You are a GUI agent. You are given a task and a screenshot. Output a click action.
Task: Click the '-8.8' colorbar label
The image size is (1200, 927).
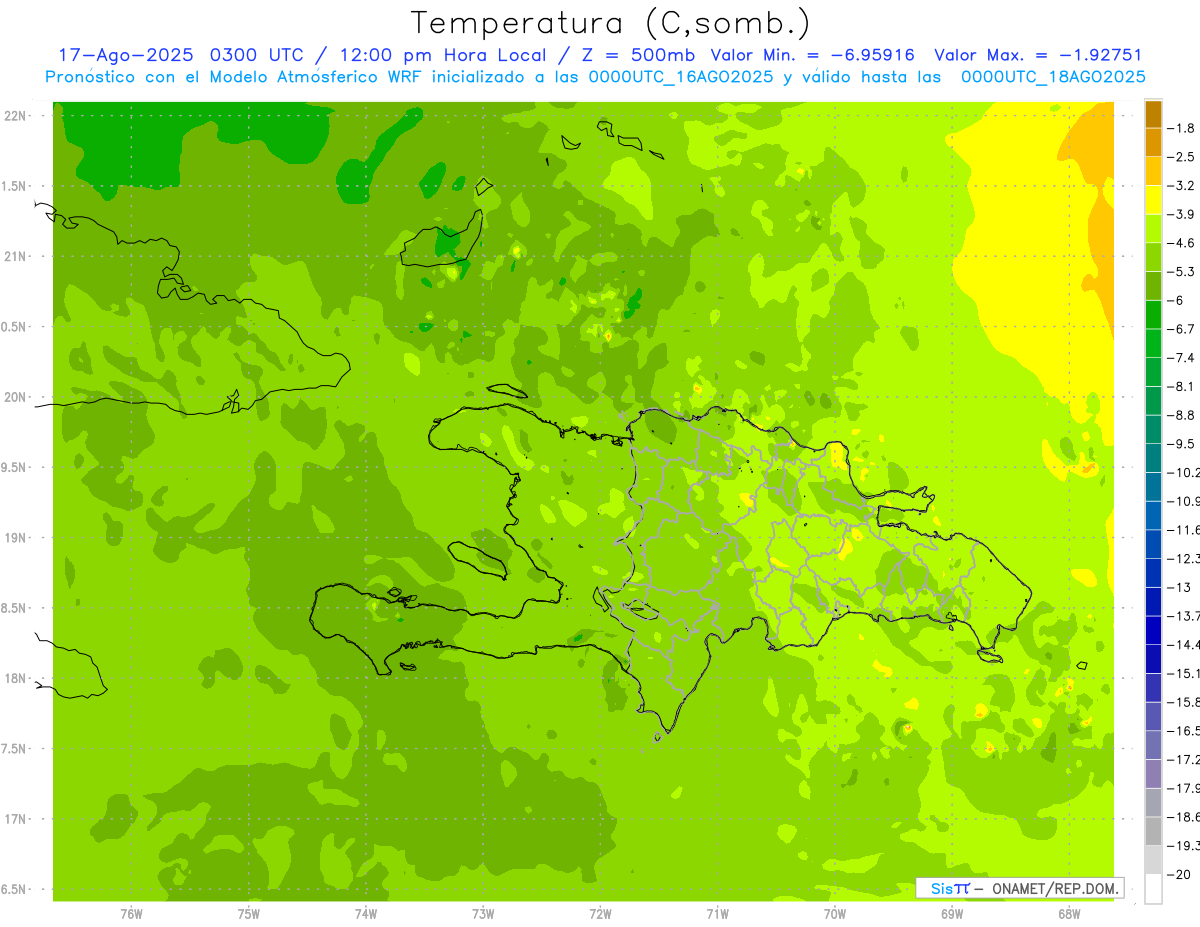point(1181,415)
